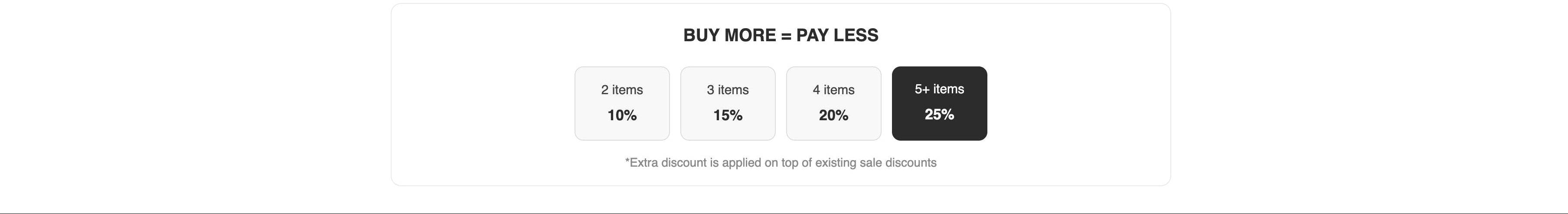Click the "2 items" label text
Screen dimensions: 1568x214
(622, 89)
